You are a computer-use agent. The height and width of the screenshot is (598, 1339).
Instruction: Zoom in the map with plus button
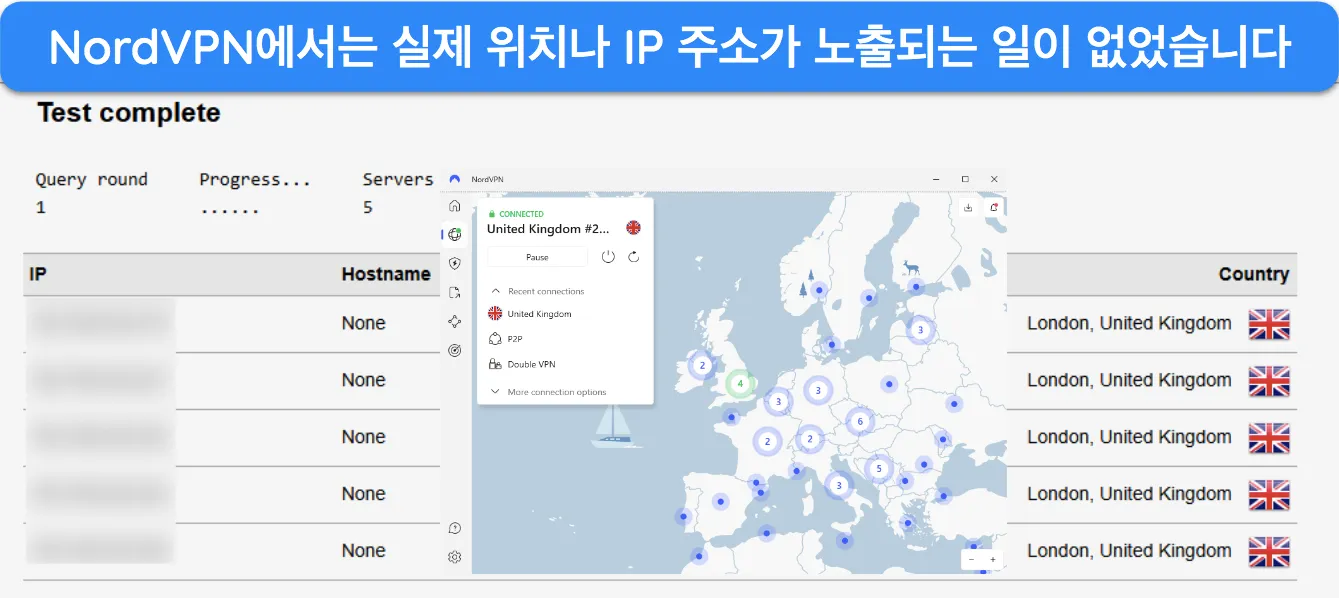point(992,560)
